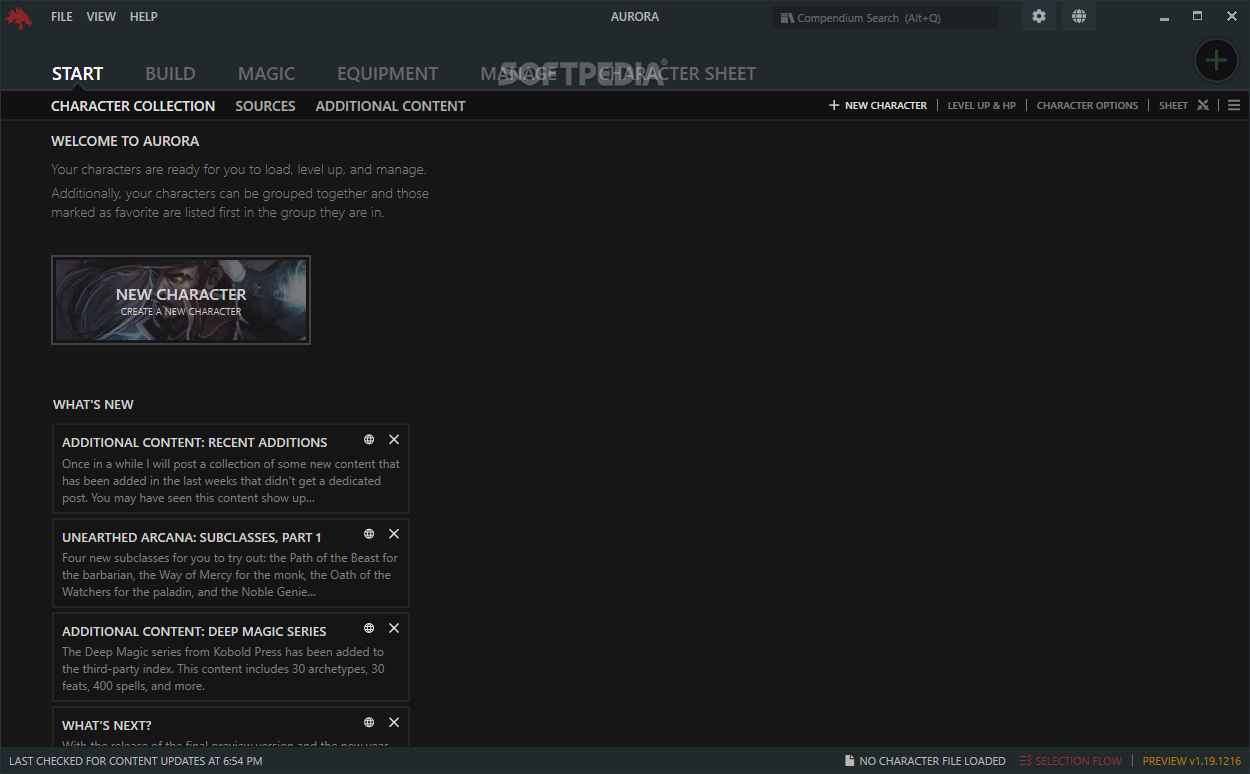Switch to the Character Sheet tab

pyautogui.click(x=678, y=74)
